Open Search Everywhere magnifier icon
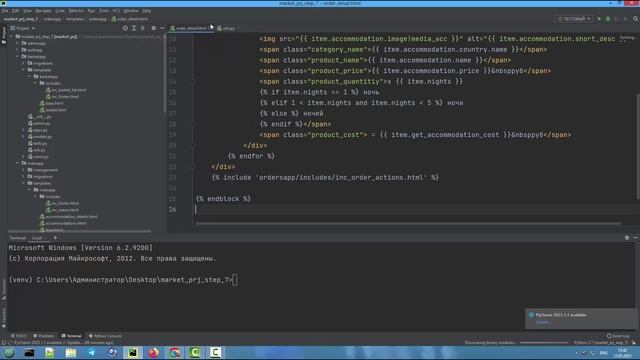Image resolution: width=640 pixels, height=360 pixels. [x=636, y=19]
